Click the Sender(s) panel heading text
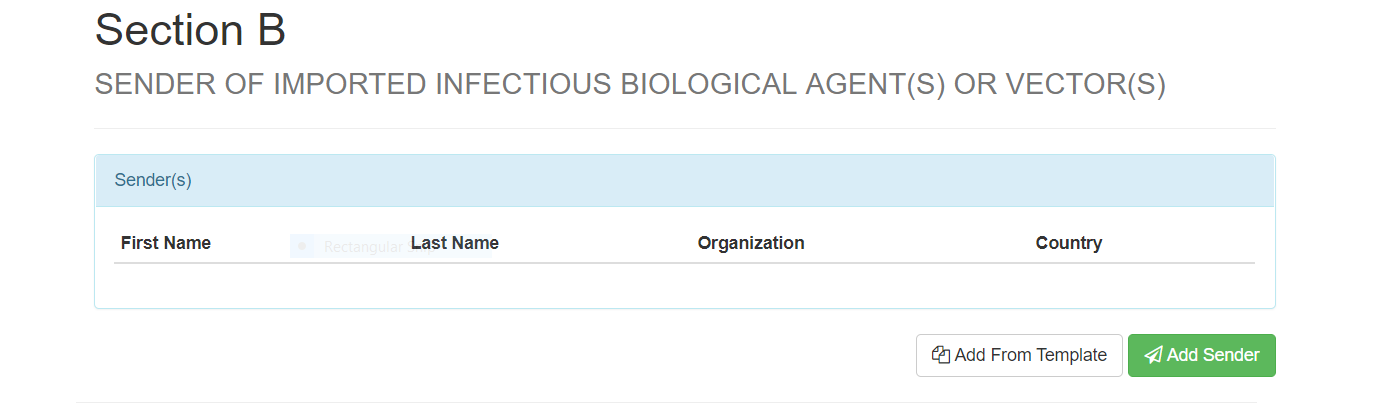The height and width of the screenshot is (418, 1376). (153, 180)
